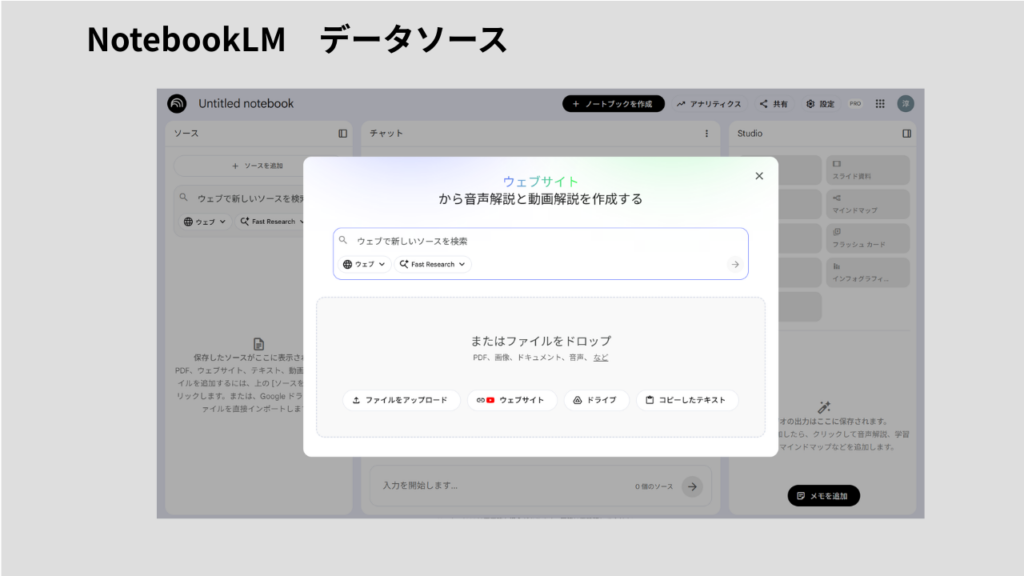The height and width of the screenshot is (576, 1024).
Task: Click the user account avatar
Action: 905,104
